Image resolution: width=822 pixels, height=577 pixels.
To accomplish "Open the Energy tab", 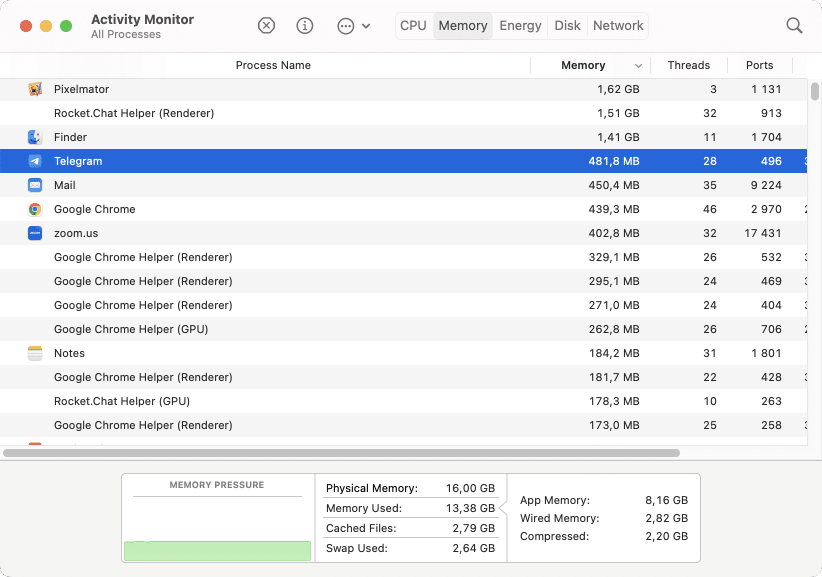I will point(520,26).
